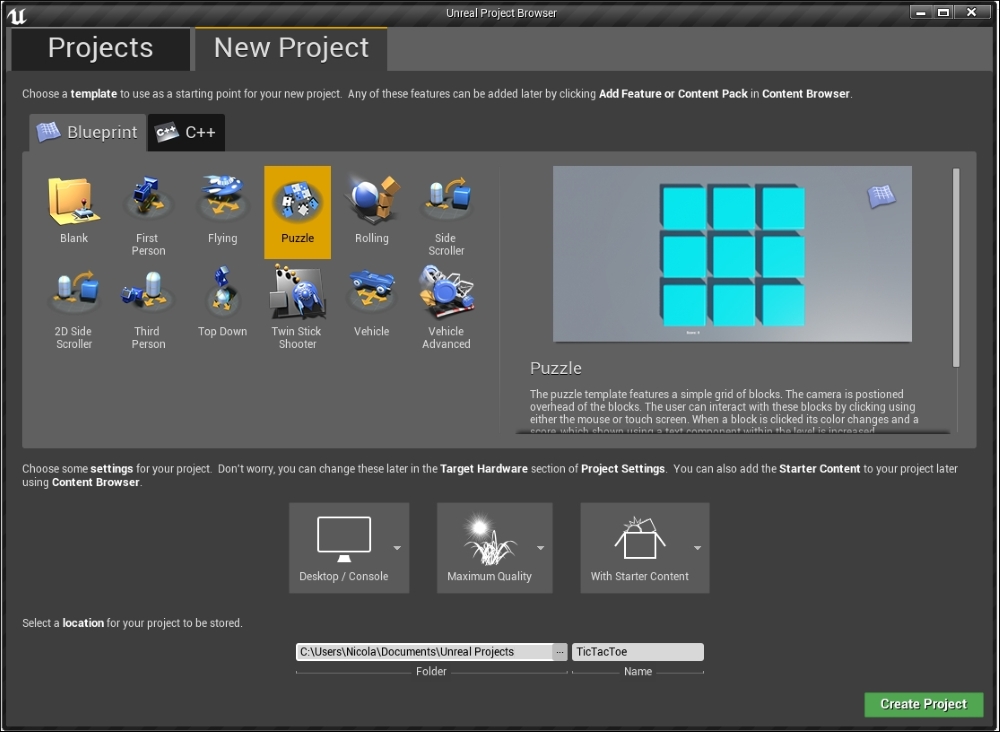This screenshot has height=732, width=1000.
Task: Select the Blank template icon
Action: click(x=74, y=202)
